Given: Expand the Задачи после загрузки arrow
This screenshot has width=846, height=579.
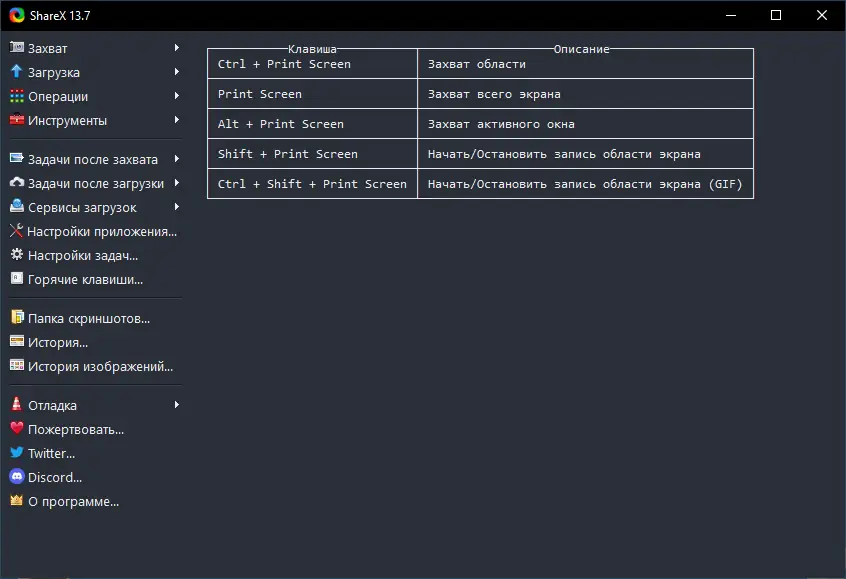Looking at the screenshot, I should click(176, 183).
